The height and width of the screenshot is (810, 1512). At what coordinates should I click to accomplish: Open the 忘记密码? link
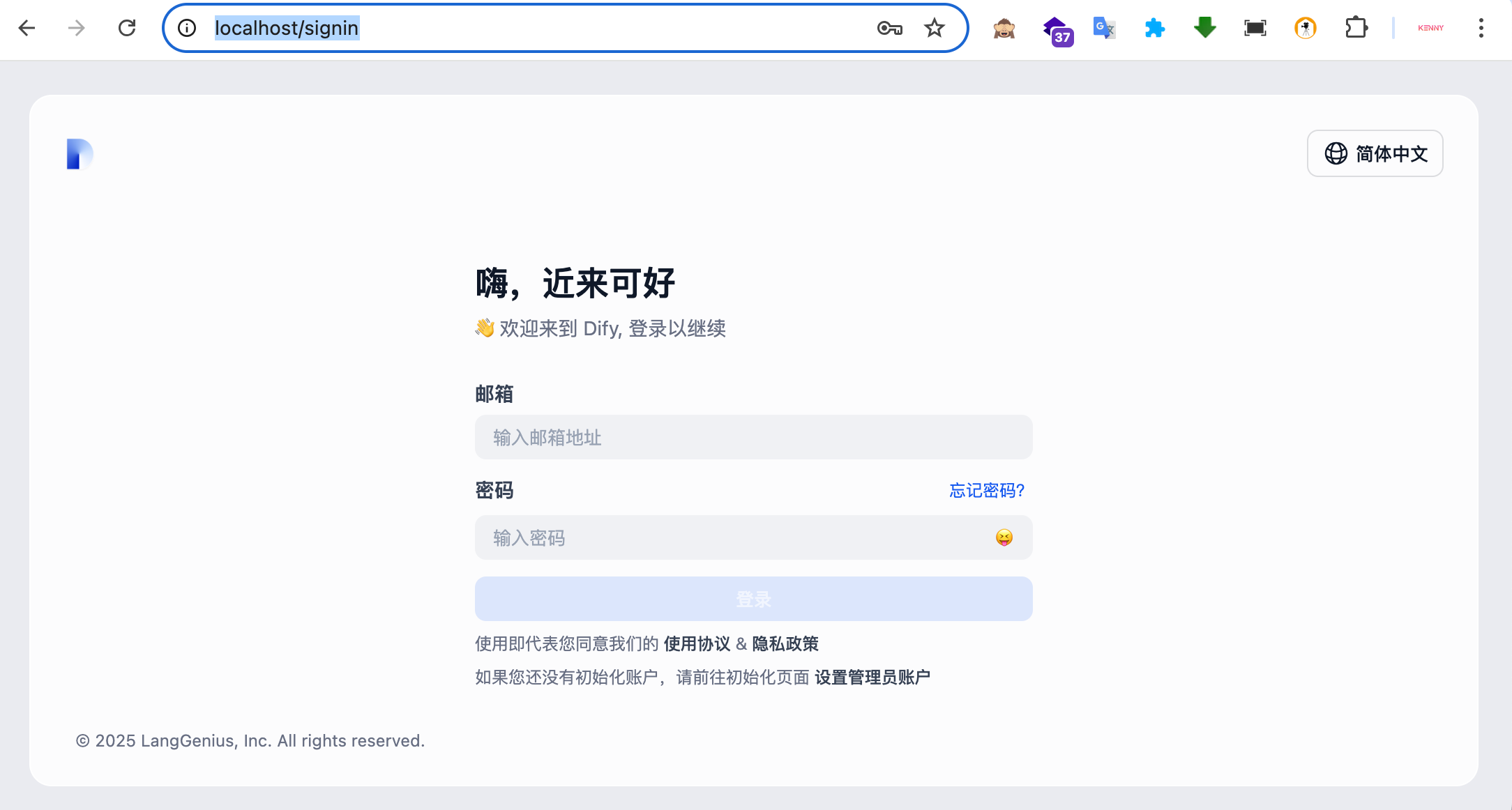coord(987,491)
